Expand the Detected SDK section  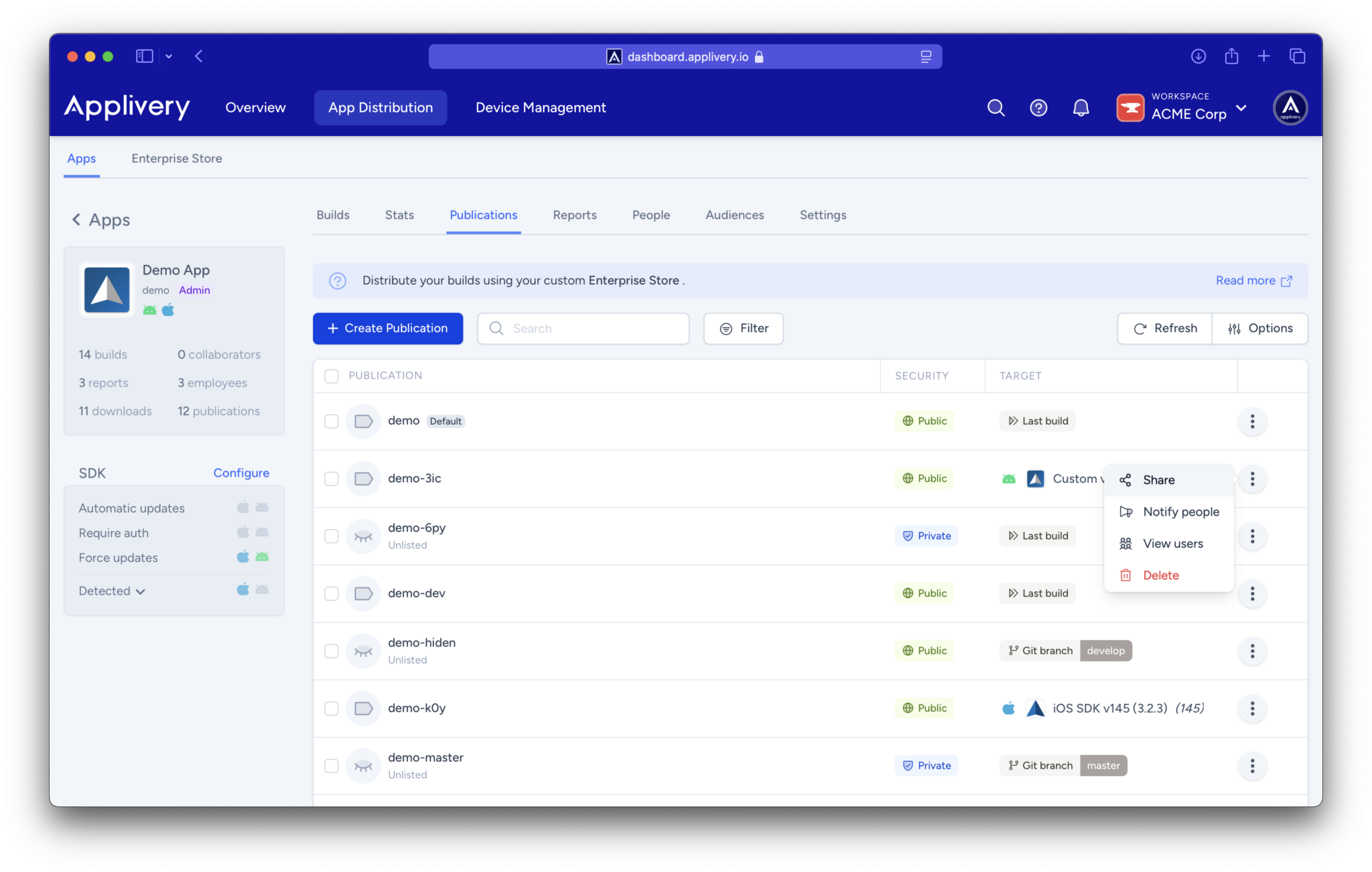pyautogui.click(x=112, y=591)
